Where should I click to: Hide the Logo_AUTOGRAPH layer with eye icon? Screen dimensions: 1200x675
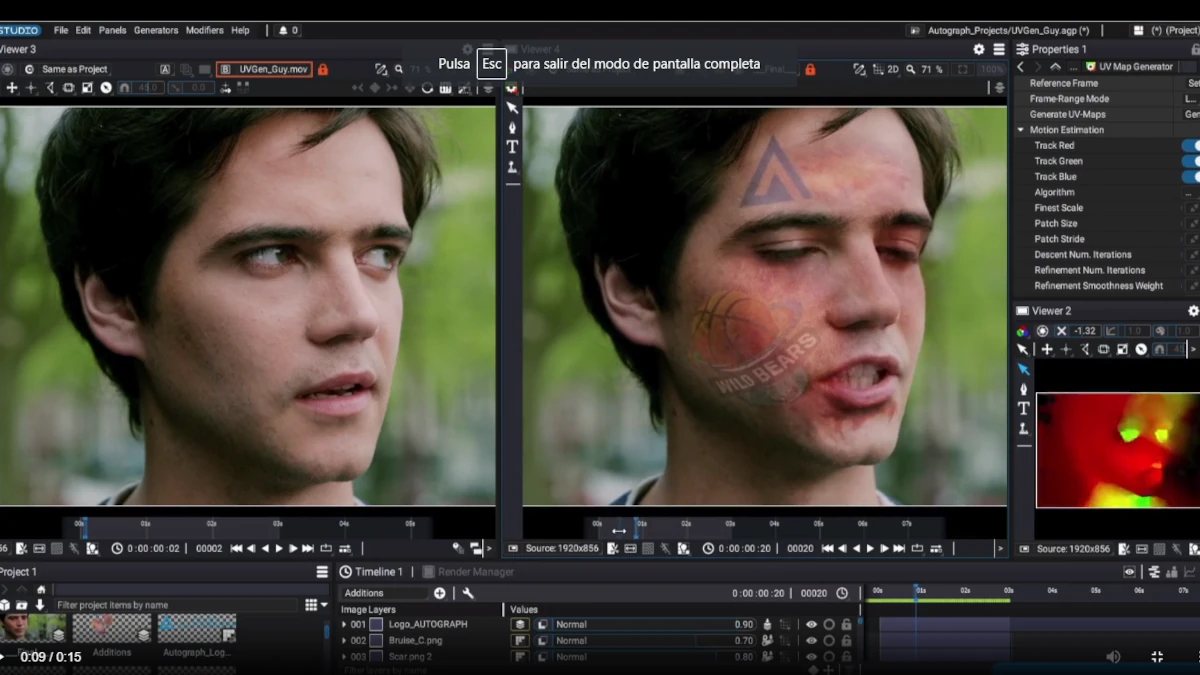811,624
